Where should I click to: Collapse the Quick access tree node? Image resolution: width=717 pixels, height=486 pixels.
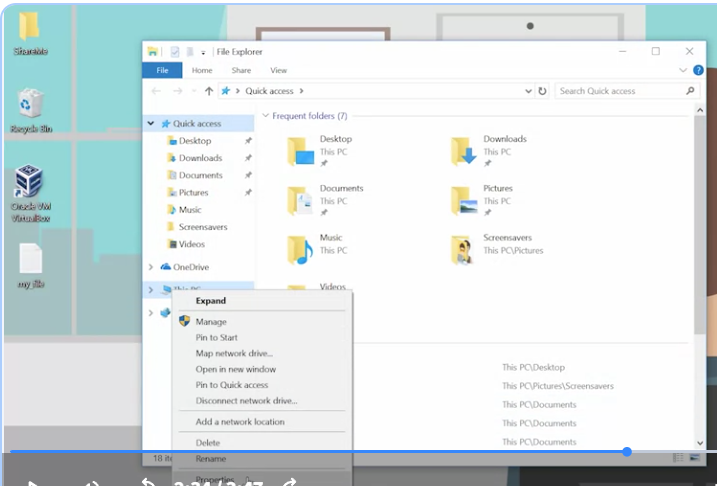pyautogui.click(x=150, y=123)
